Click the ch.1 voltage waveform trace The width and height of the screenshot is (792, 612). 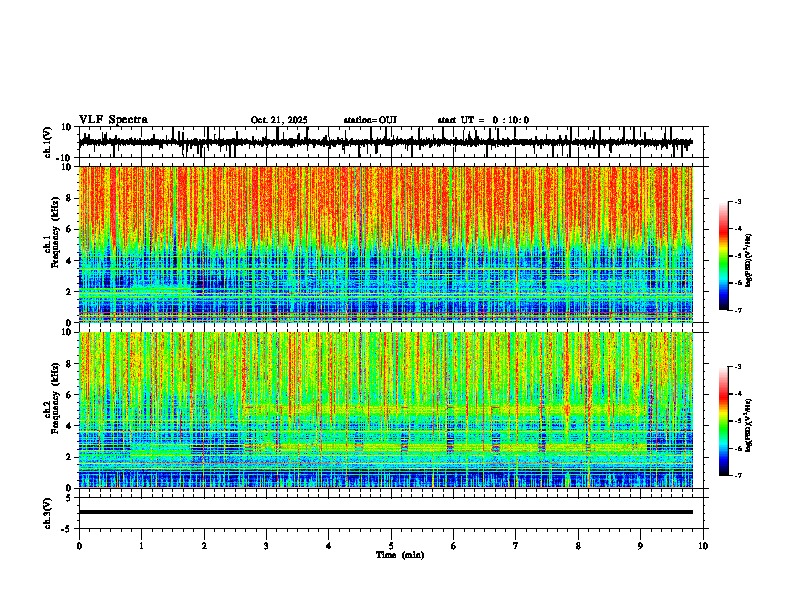click(x=386, y=142)
